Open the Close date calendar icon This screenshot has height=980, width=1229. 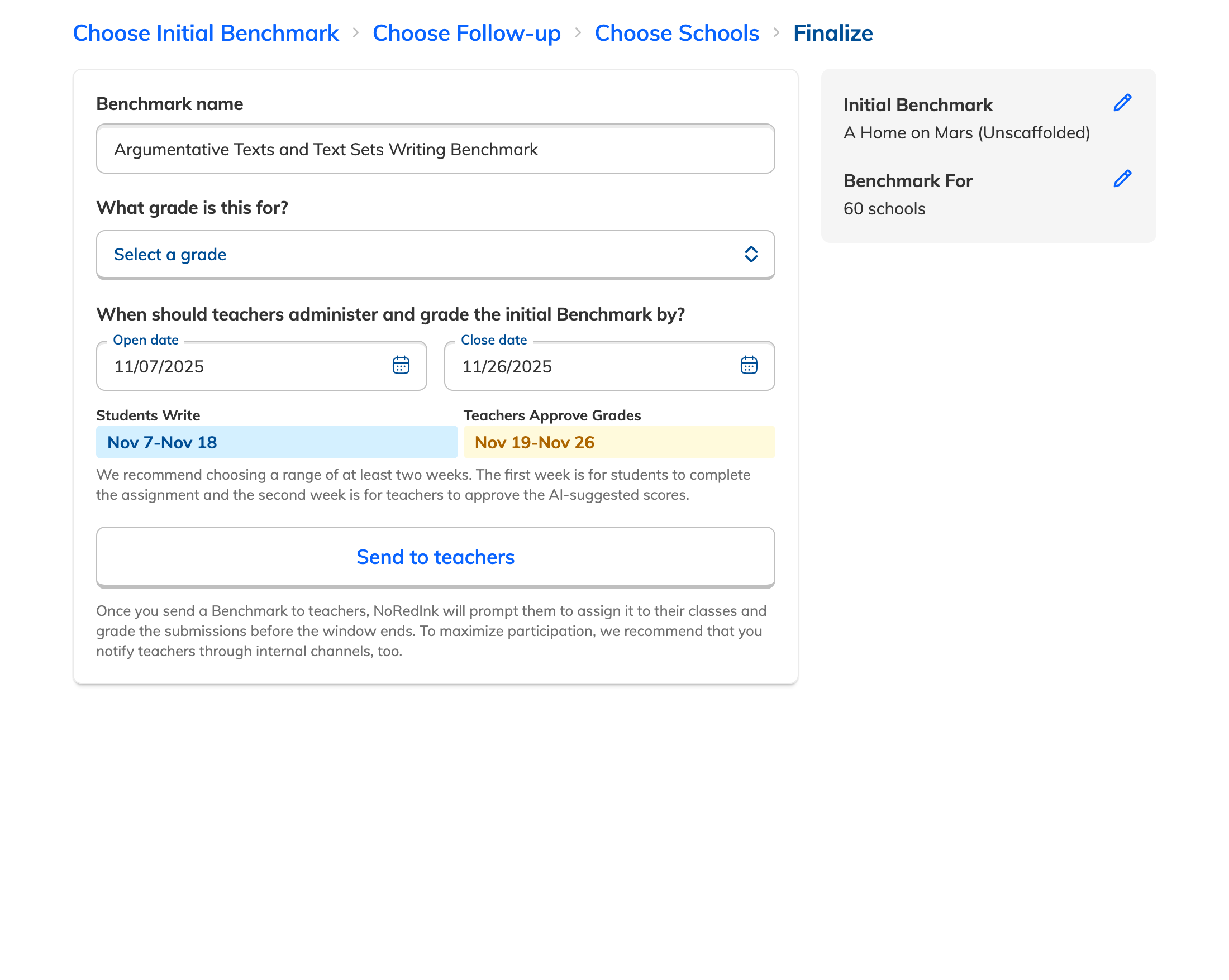(x=749, y=365)
